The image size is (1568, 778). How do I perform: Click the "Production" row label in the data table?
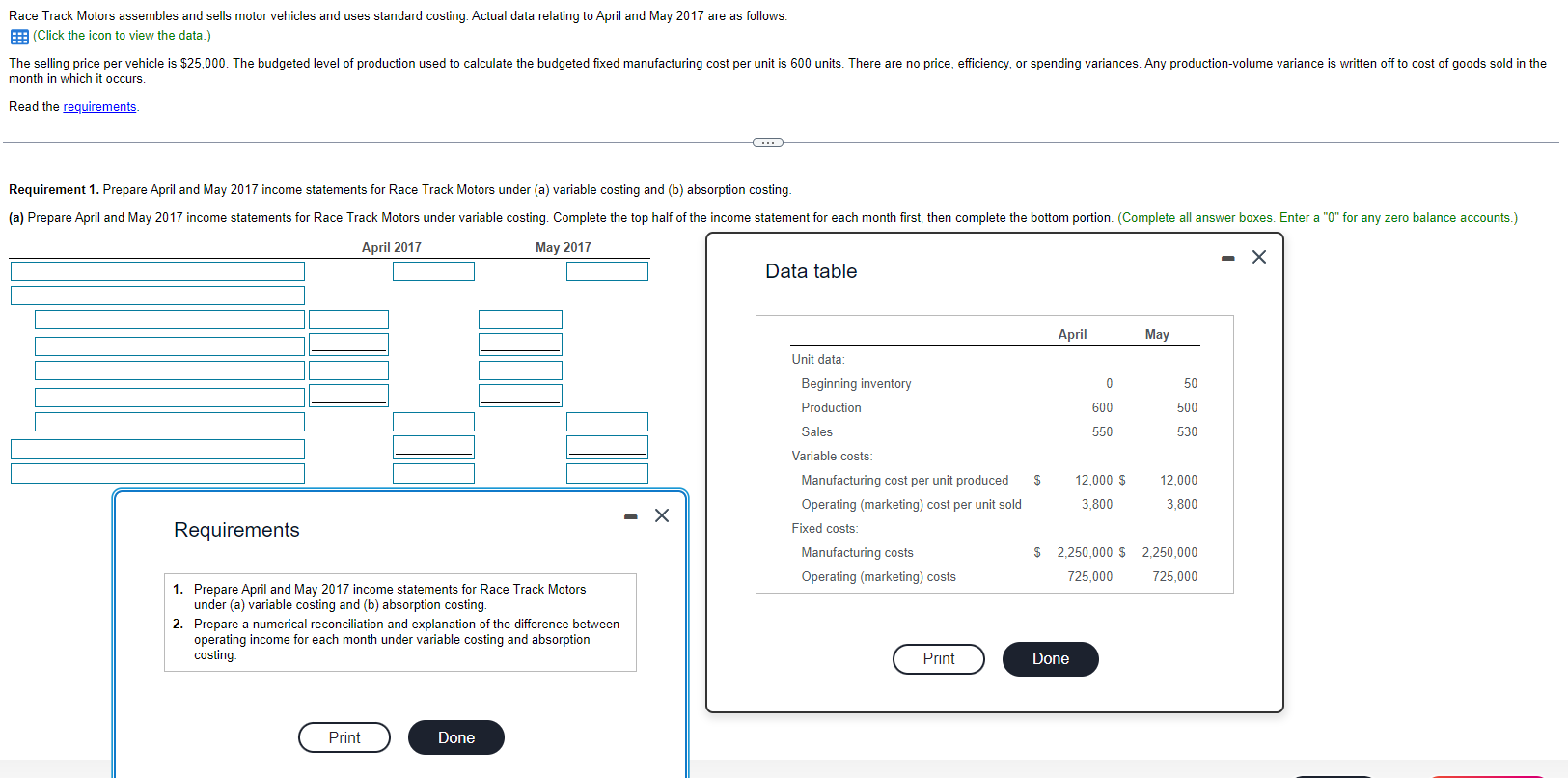click(x=831, y=408)
